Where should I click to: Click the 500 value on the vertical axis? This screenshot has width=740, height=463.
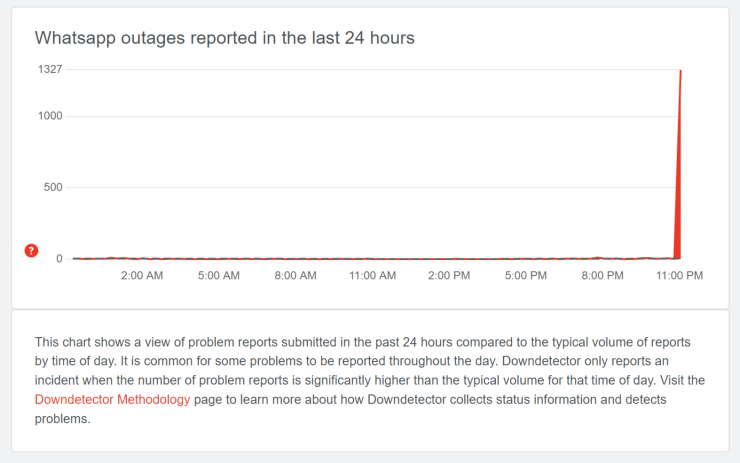click(x=53, y=187)
